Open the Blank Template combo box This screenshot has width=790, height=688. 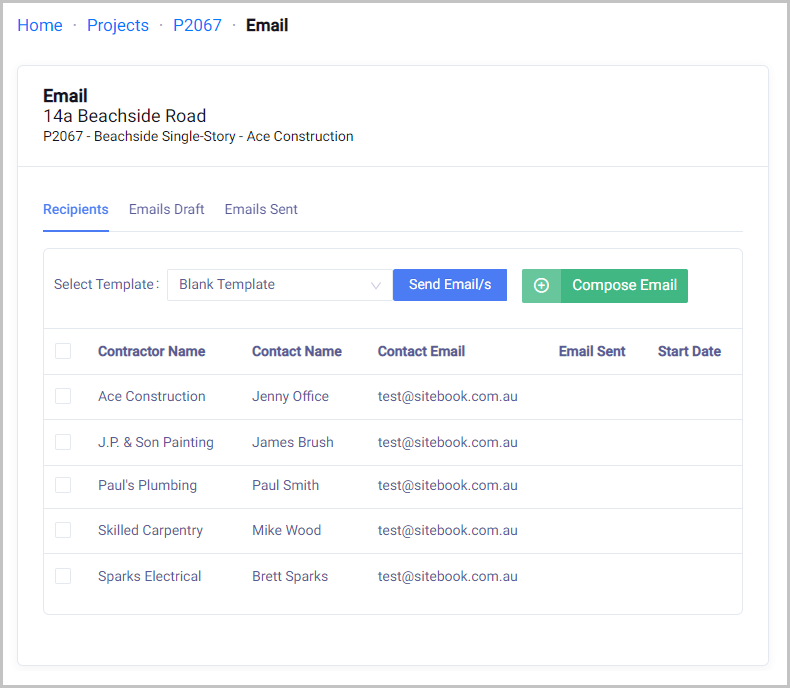click(x=270, y=285)
